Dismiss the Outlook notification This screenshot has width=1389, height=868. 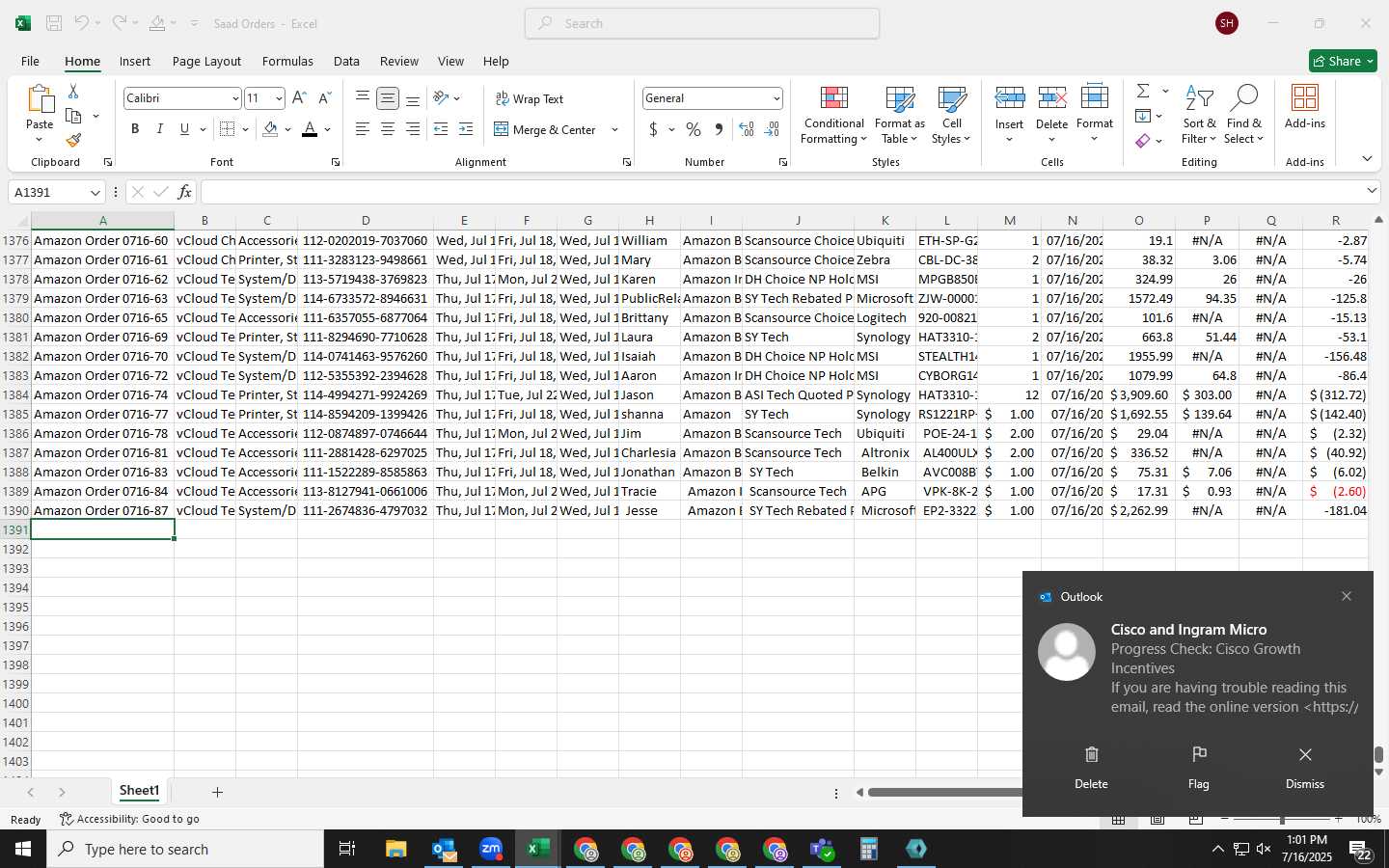click(1305, 768)
